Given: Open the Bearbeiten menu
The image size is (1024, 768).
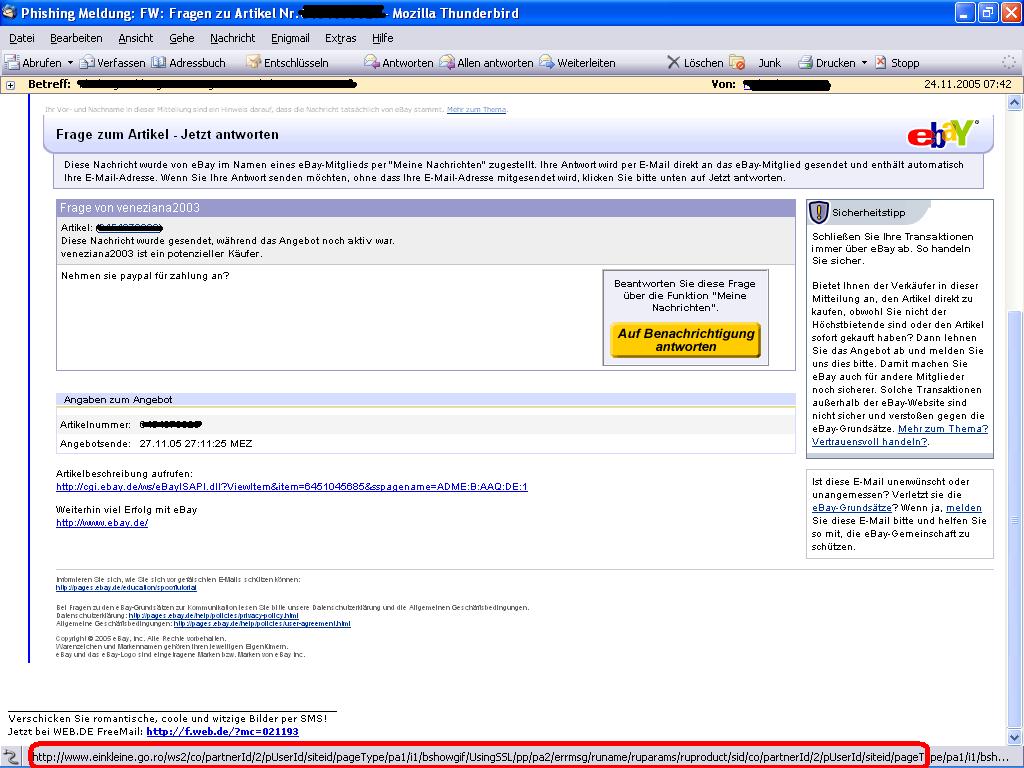Looking at the screenshot, I should pyautogui.click(x=76, y=38).
